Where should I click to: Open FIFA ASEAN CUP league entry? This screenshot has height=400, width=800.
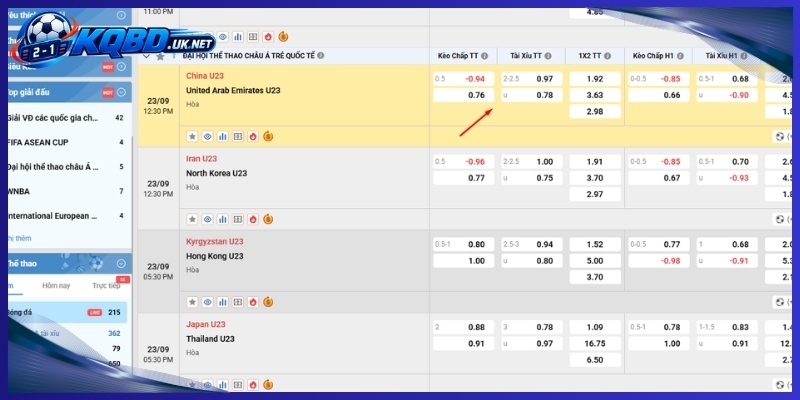pos(68,142)
